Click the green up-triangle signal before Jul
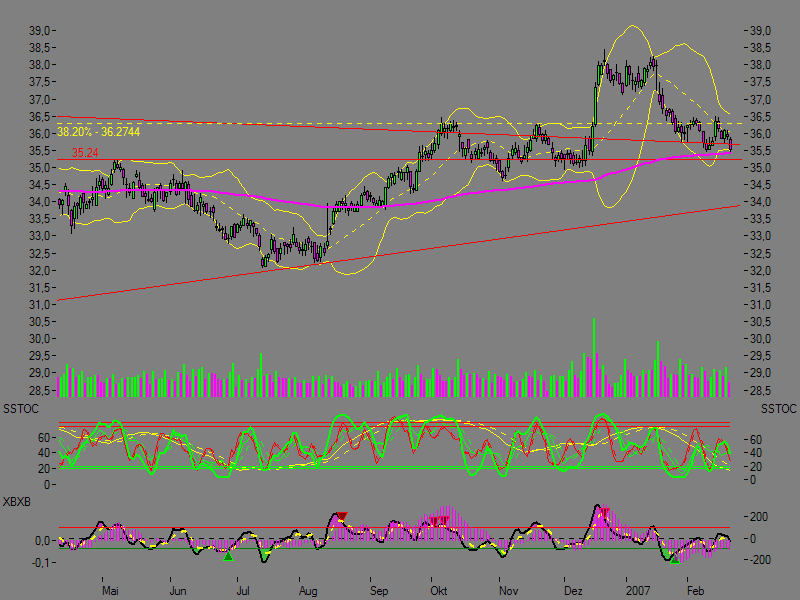The width and height of the screenshot is (800, 600). (228, 555)
